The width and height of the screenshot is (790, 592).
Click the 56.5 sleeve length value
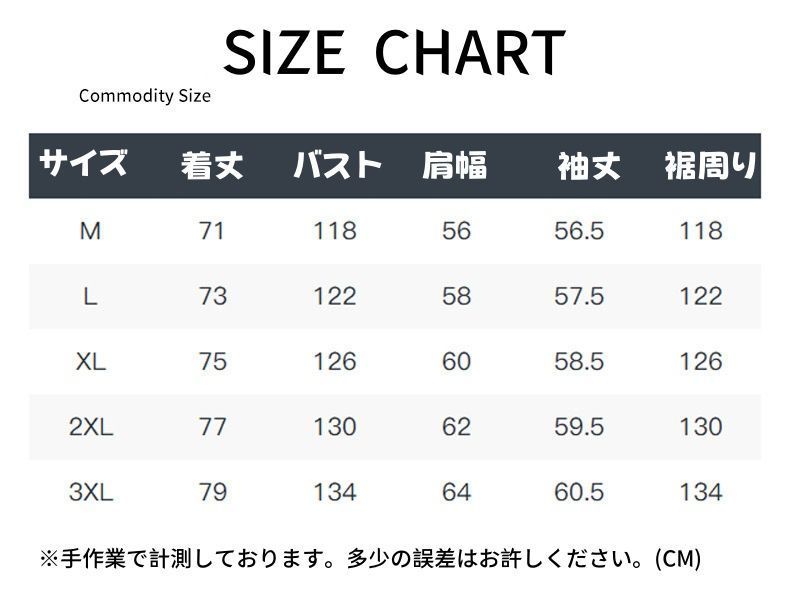coord(579,231)
